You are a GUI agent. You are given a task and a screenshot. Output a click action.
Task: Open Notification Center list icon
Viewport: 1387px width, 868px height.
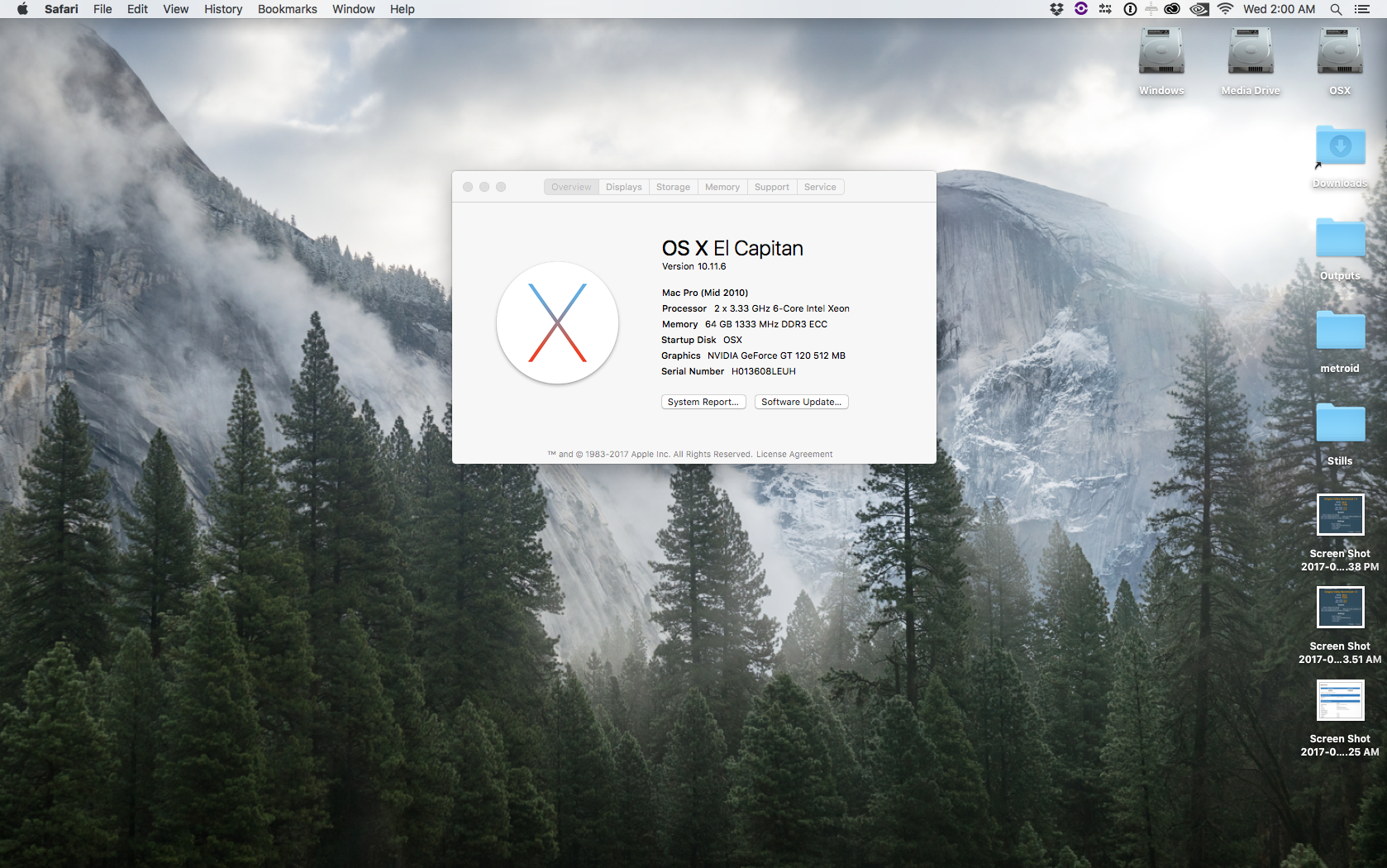[x=1362, y=9]
